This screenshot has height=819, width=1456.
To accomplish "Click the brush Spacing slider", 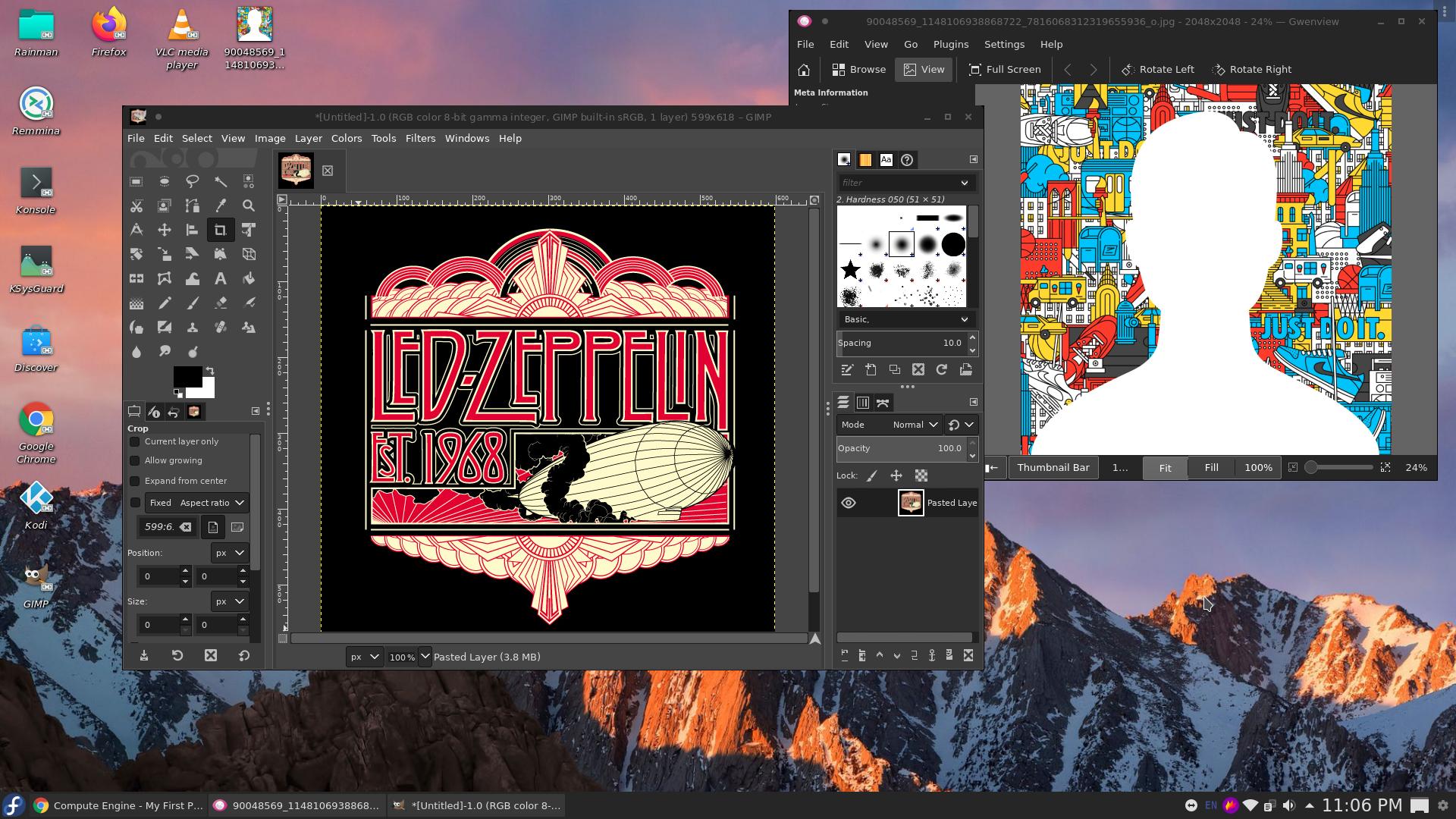I will (x=901, y=344).
